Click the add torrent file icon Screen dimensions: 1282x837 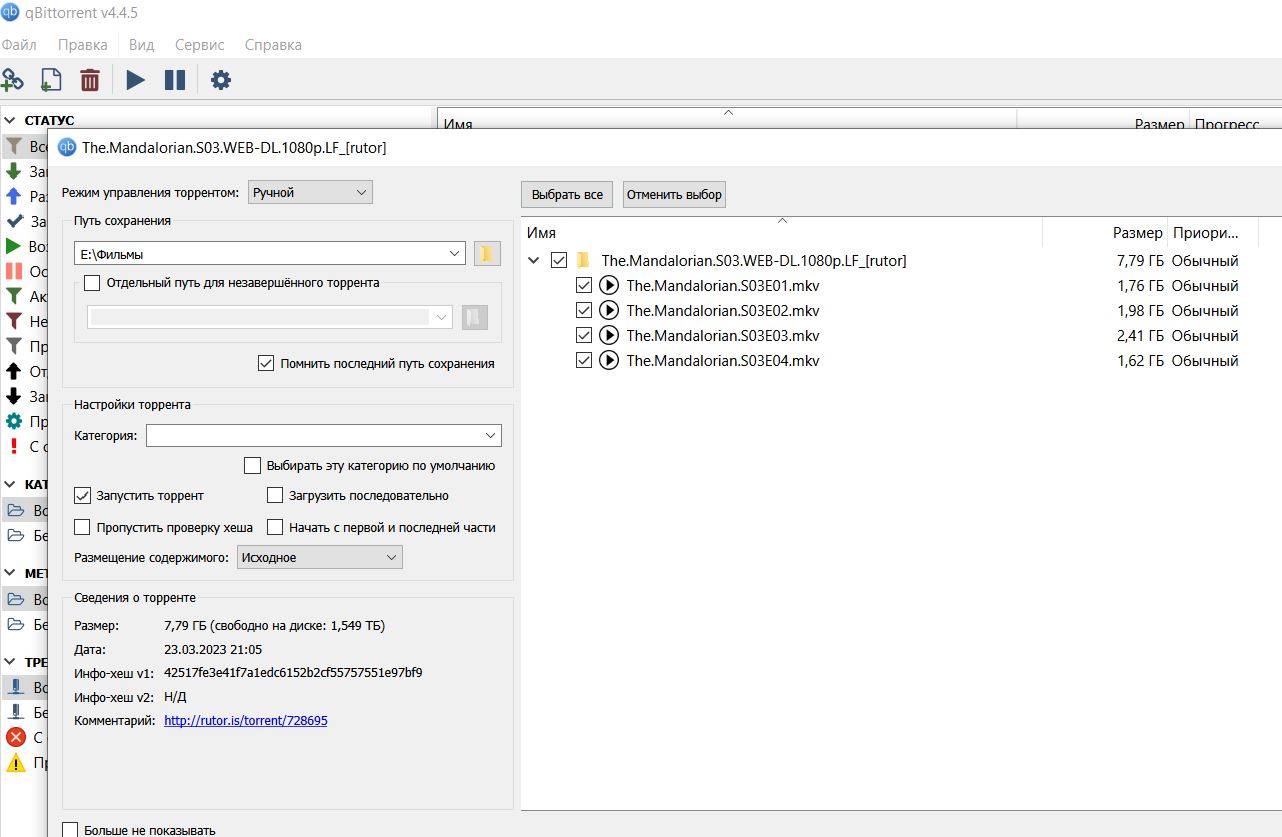click(50, 80)
